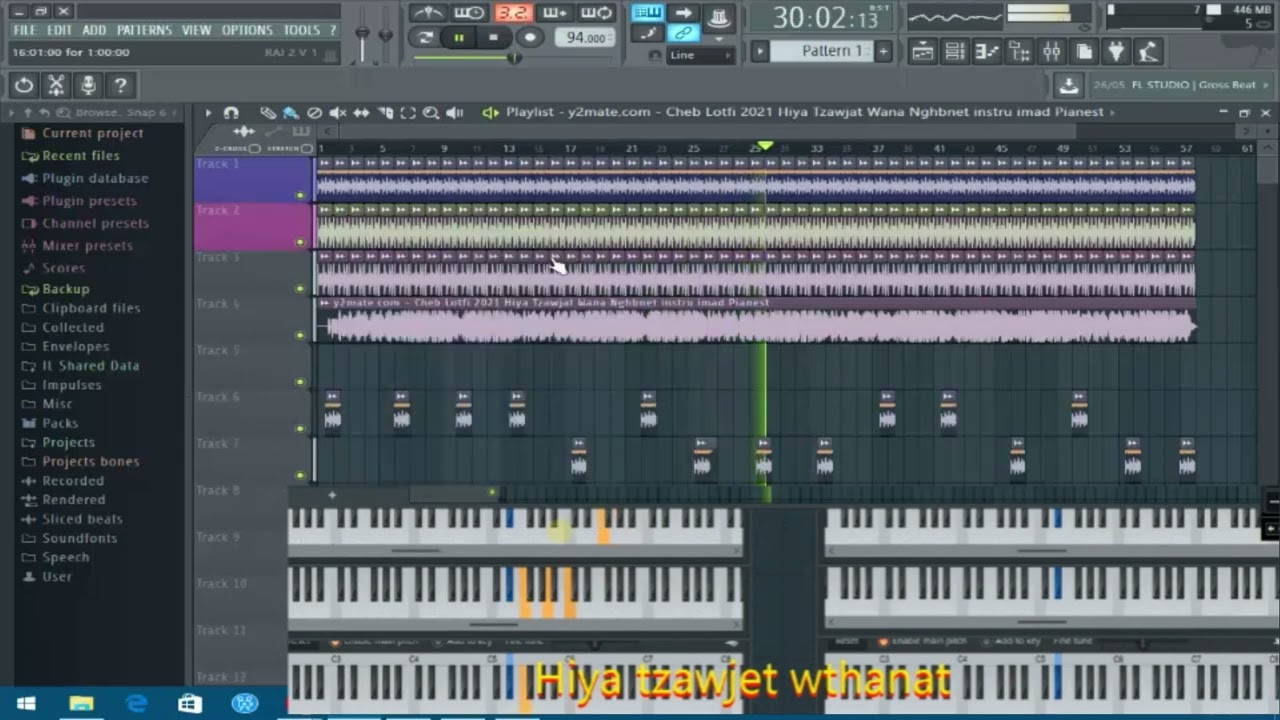Open pattern options arrow left of Pattern 1
This screenshot has width=1280, height=720.
tap(760, 51)
